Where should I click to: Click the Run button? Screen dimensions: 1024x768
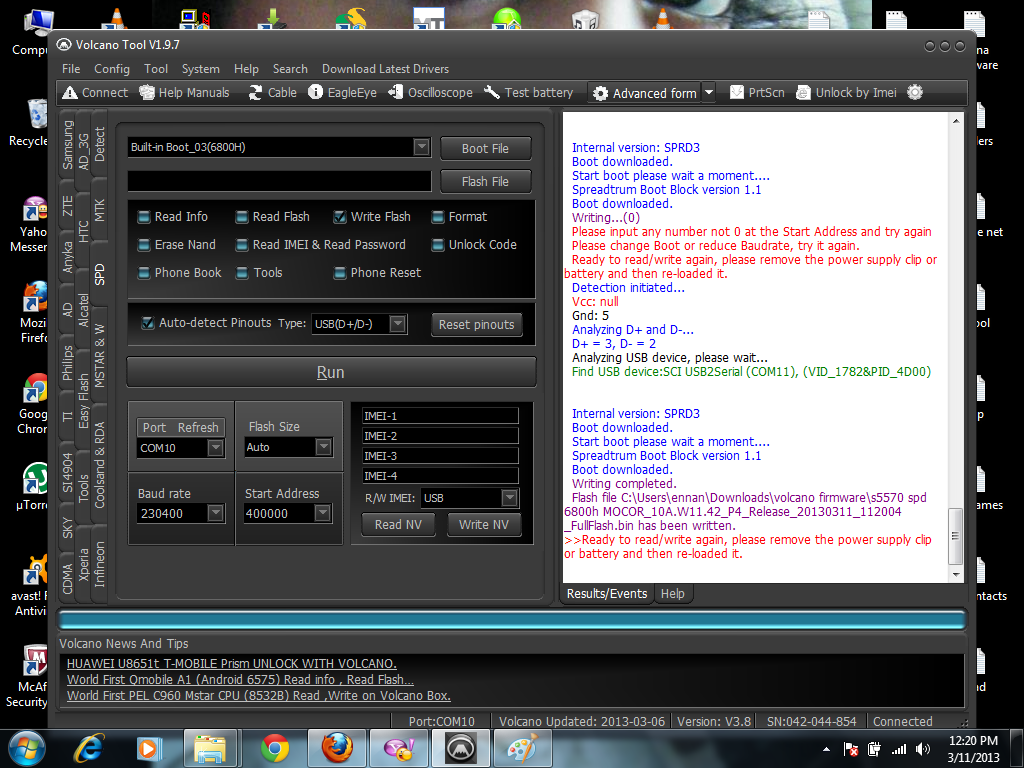[x=331, y=372]
